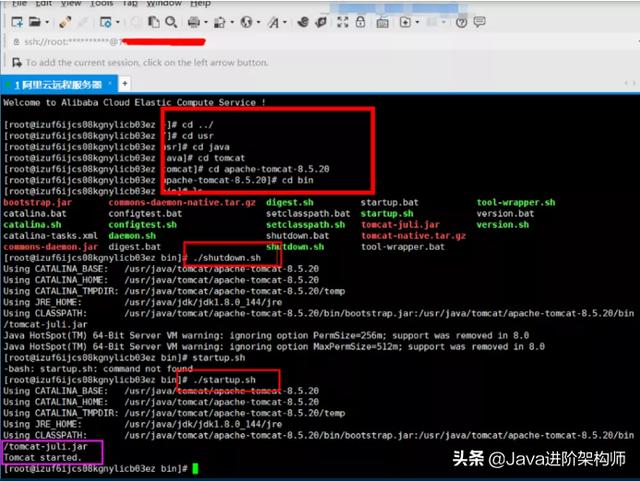The width and height of the screenshot is (640, 481).
Task: Click the Print icon in toolbar
Action: [x=192, y=22]
